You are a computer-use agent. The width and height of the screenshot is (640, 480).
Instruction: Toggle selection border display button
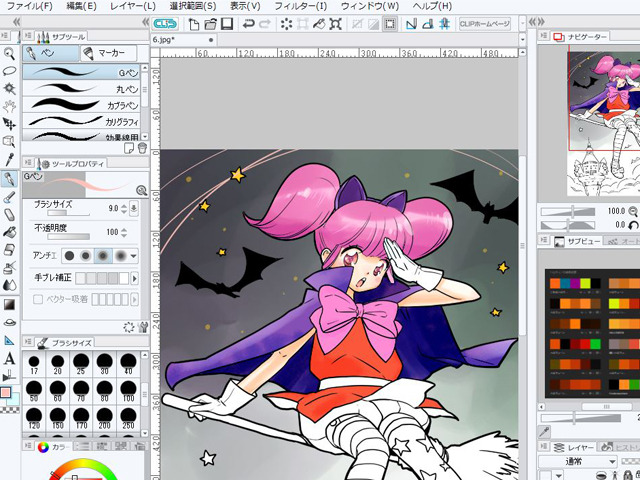pyautogui.click(x=390, y=24)
